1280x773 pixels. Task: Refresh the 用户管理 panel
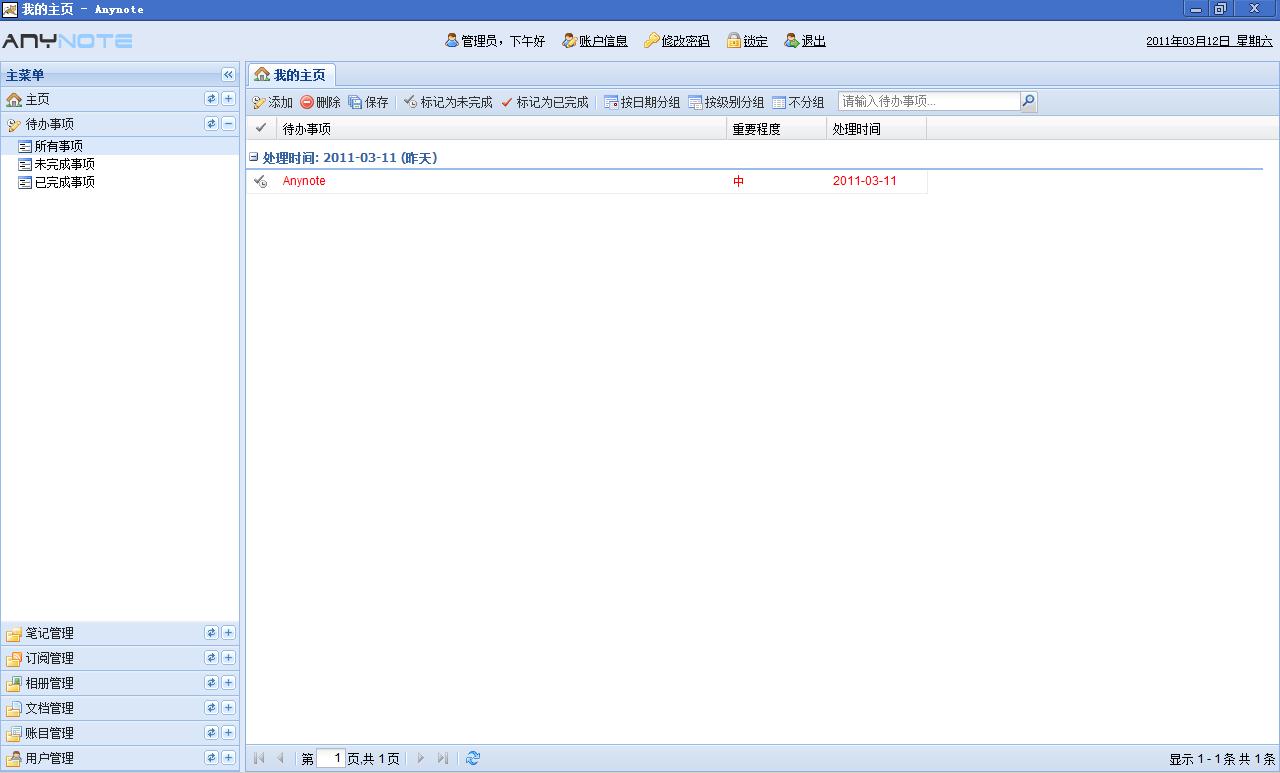click(211, 757)
